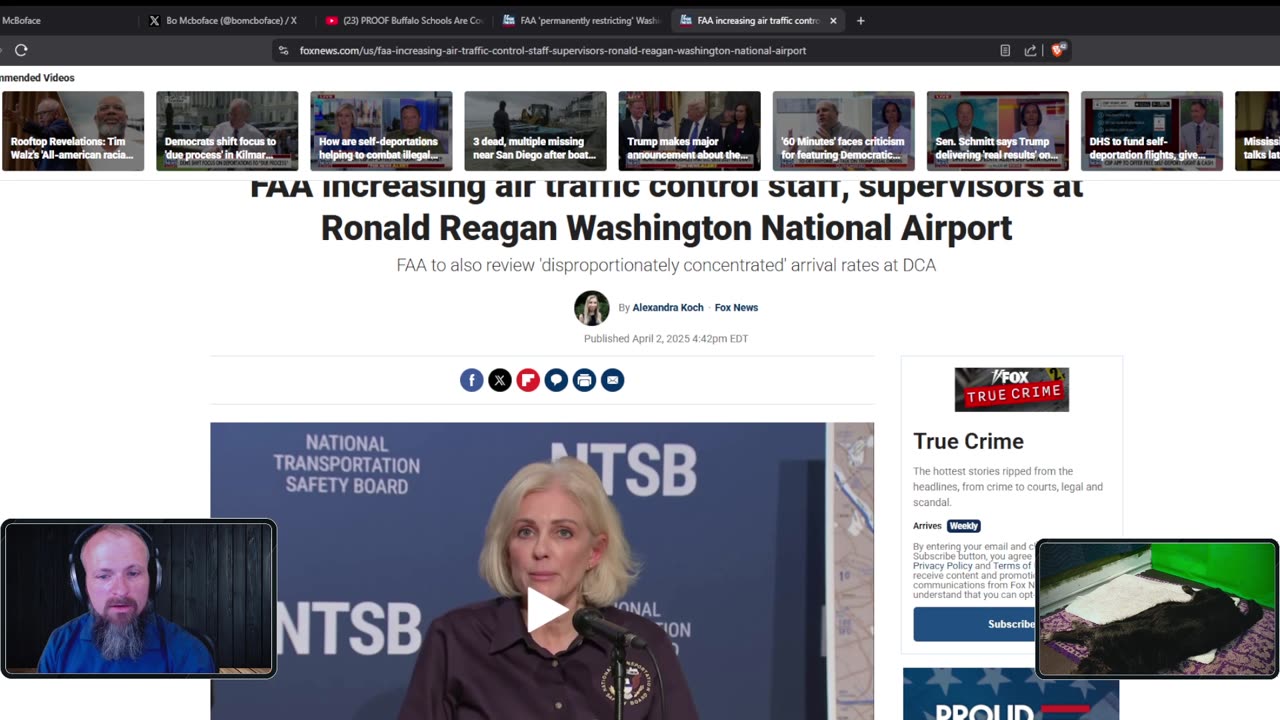The image size is (1280, 720).
Task: Toggle reader mode icon in address bar
Action: click(x=1005, y=50)
